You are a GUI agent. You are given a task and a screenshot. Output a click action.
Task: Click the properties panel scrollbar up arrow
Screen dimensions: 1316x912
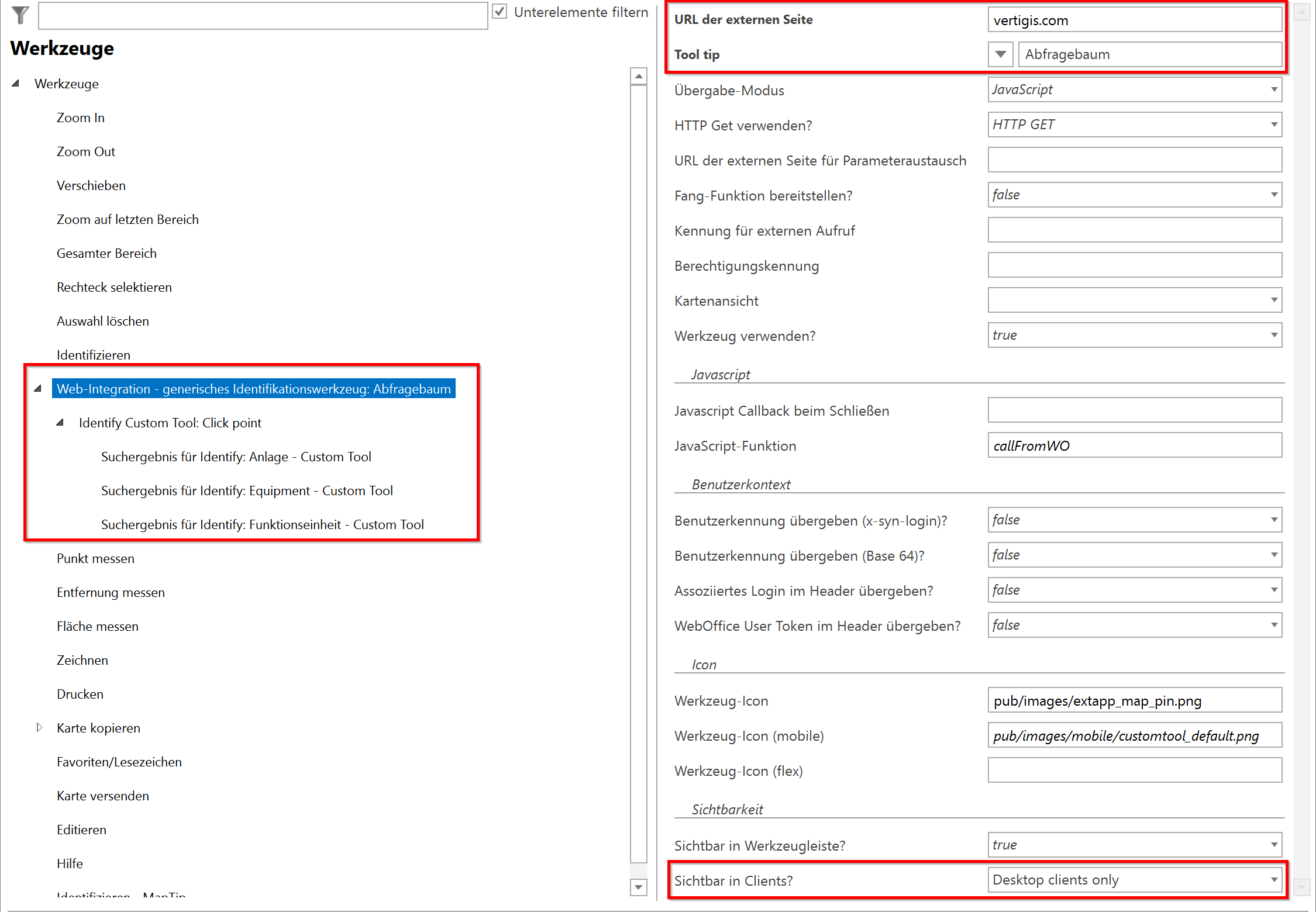click(1303, 11)
